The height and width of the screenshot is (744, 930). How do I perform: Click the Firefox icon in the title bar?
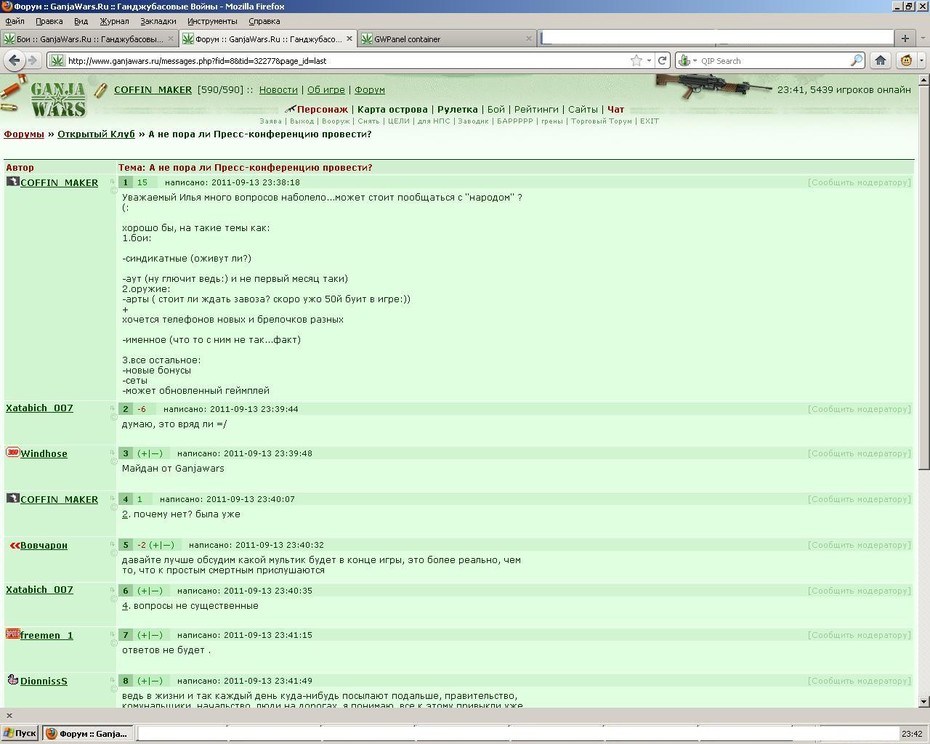7,7
